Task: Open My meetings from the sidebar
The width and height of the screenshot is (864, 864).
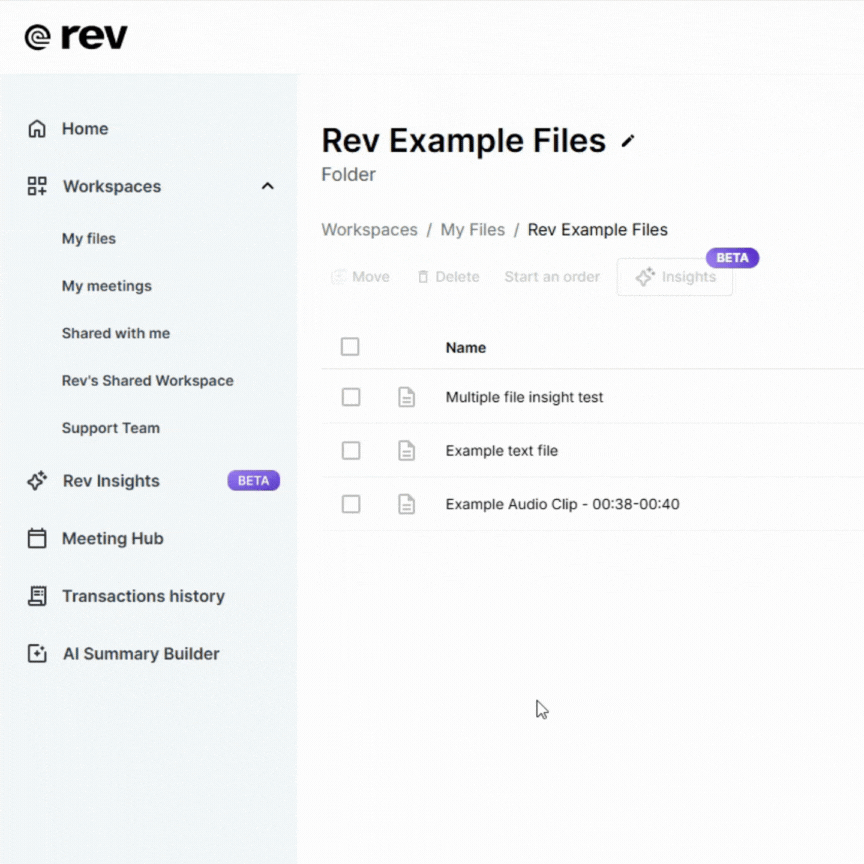Action: [x=106, y=286]
